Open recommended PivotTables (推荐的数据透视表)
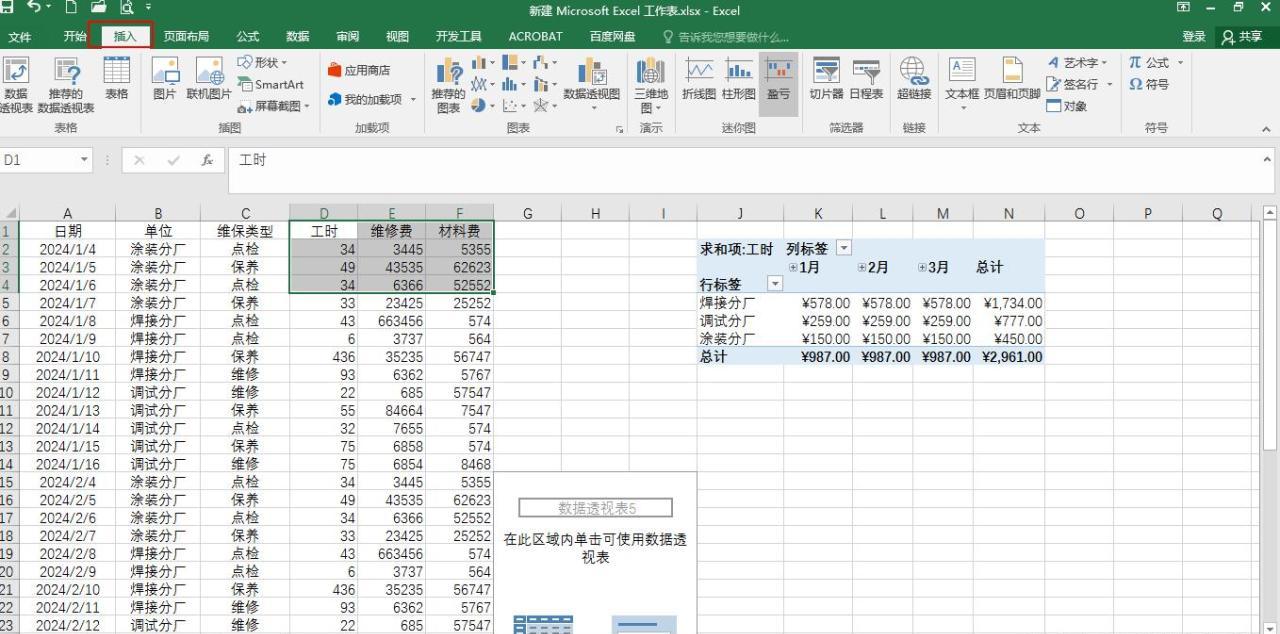This screenshot has width=1280, height=634. pyautogui.click(x=66, y=85)
